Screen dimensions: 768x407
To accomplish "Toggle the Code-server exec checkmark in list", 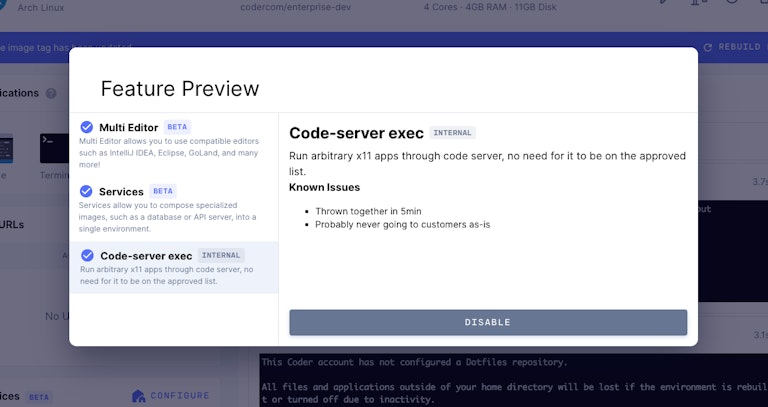I will (x=86, y=255).
